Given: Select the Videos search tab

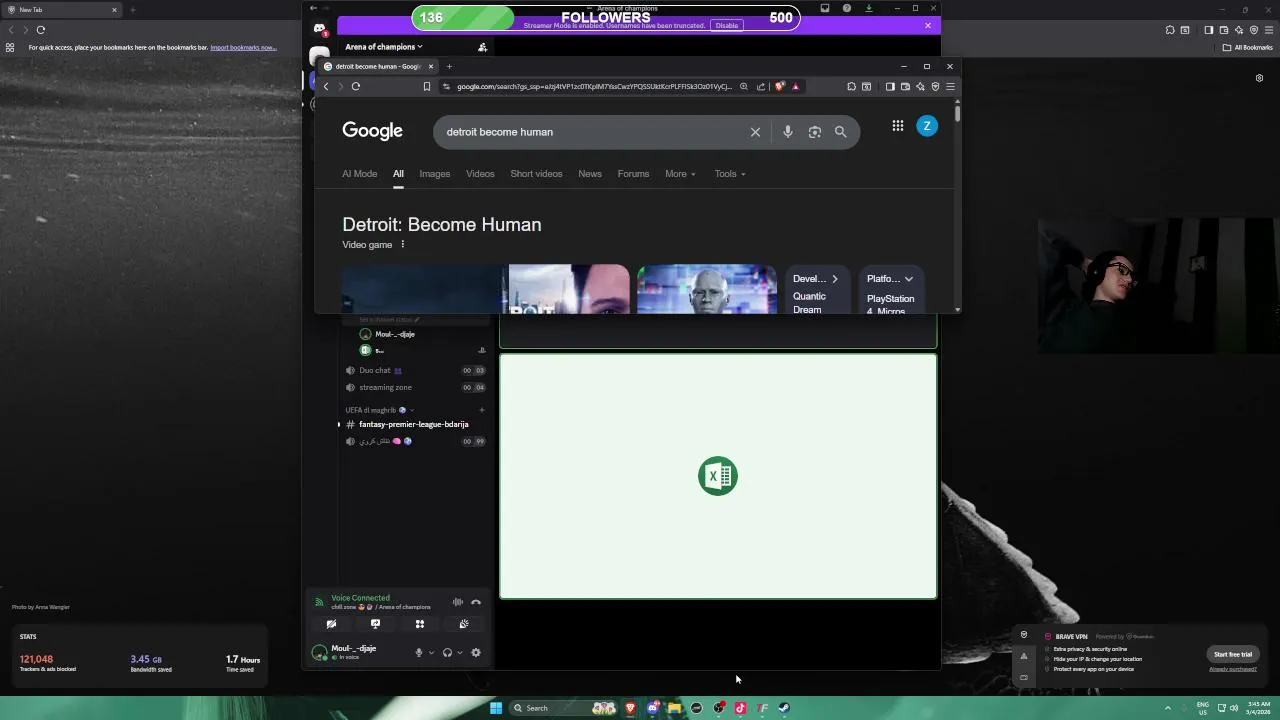Looking at the screenshot, I should coord(480,174).
